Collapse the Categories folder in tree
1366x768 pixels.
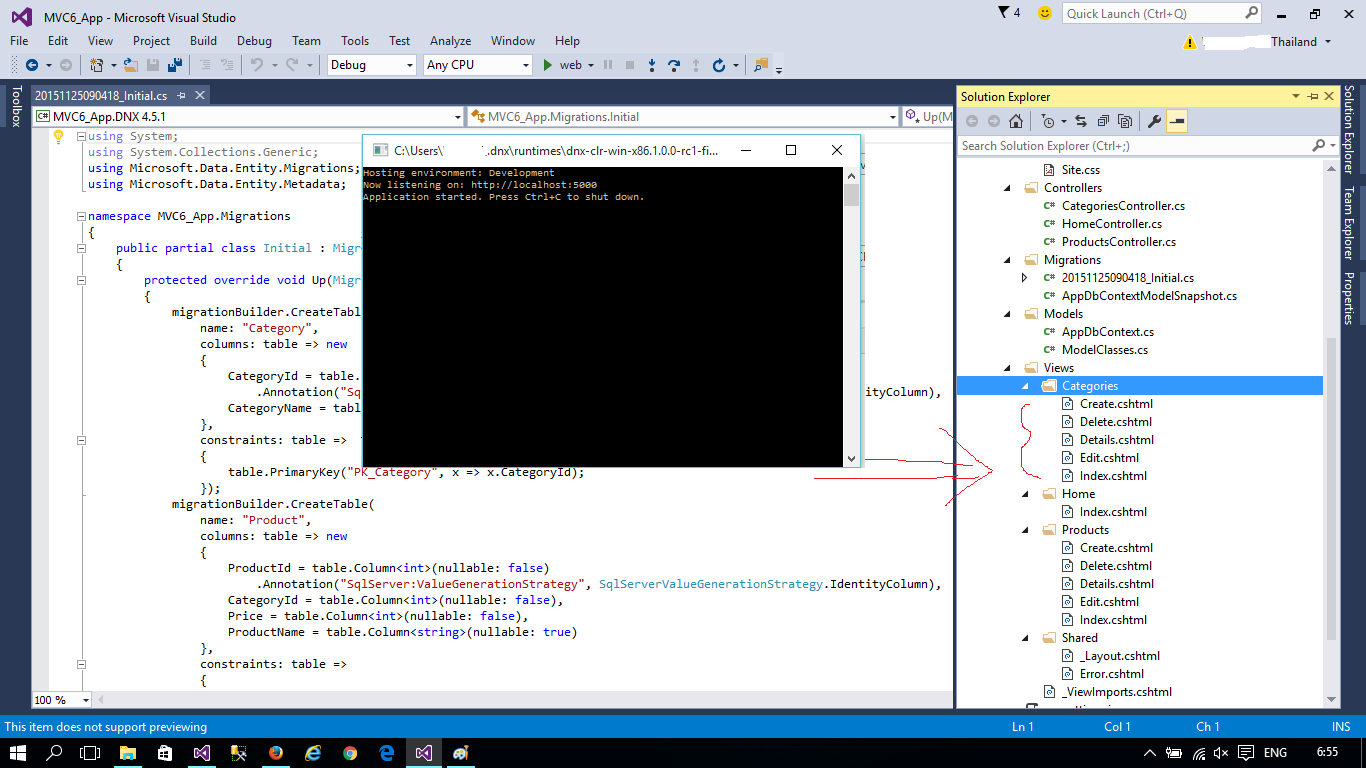coord(1024,386)
